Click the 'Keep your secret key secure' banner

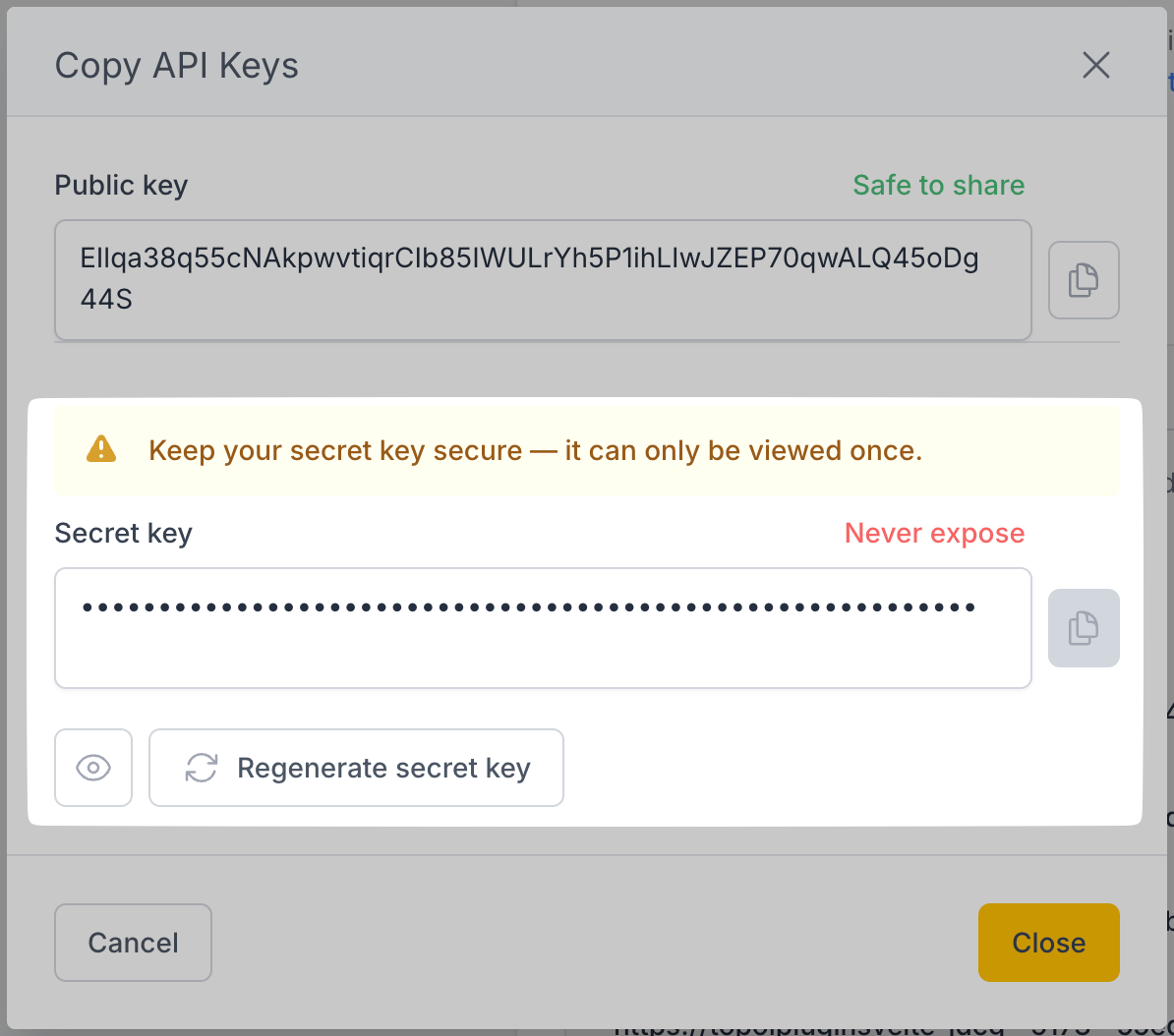[535, 450]
